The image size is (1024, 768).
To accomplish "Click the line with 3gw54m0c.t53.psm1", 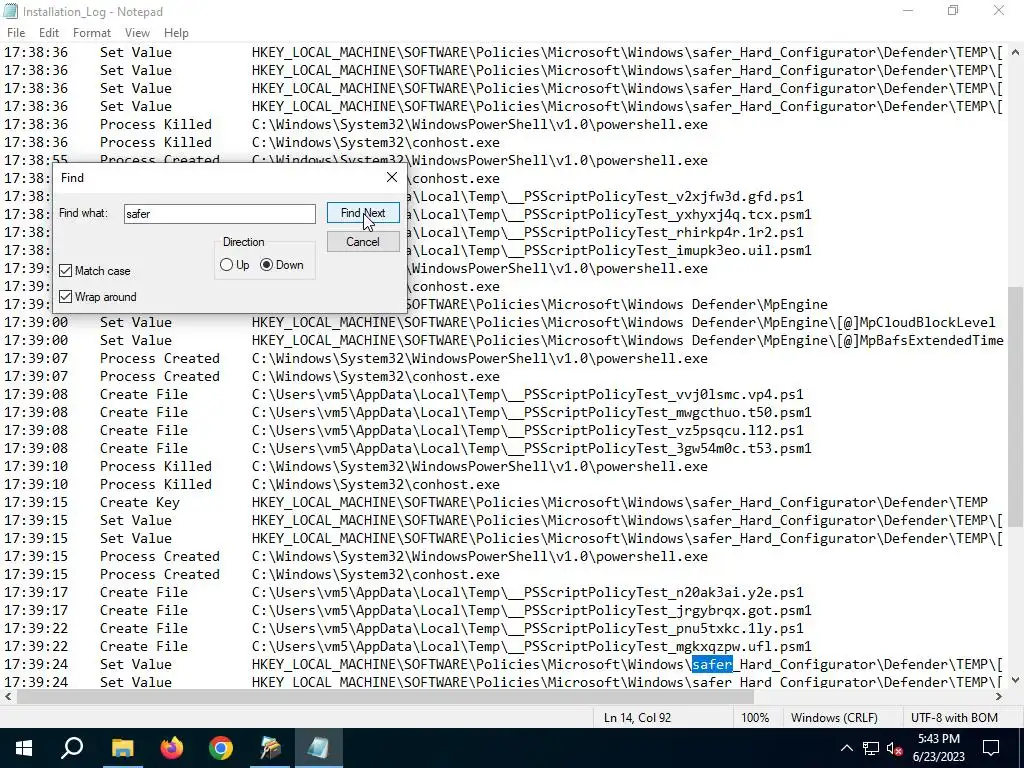I will point(408,448).
